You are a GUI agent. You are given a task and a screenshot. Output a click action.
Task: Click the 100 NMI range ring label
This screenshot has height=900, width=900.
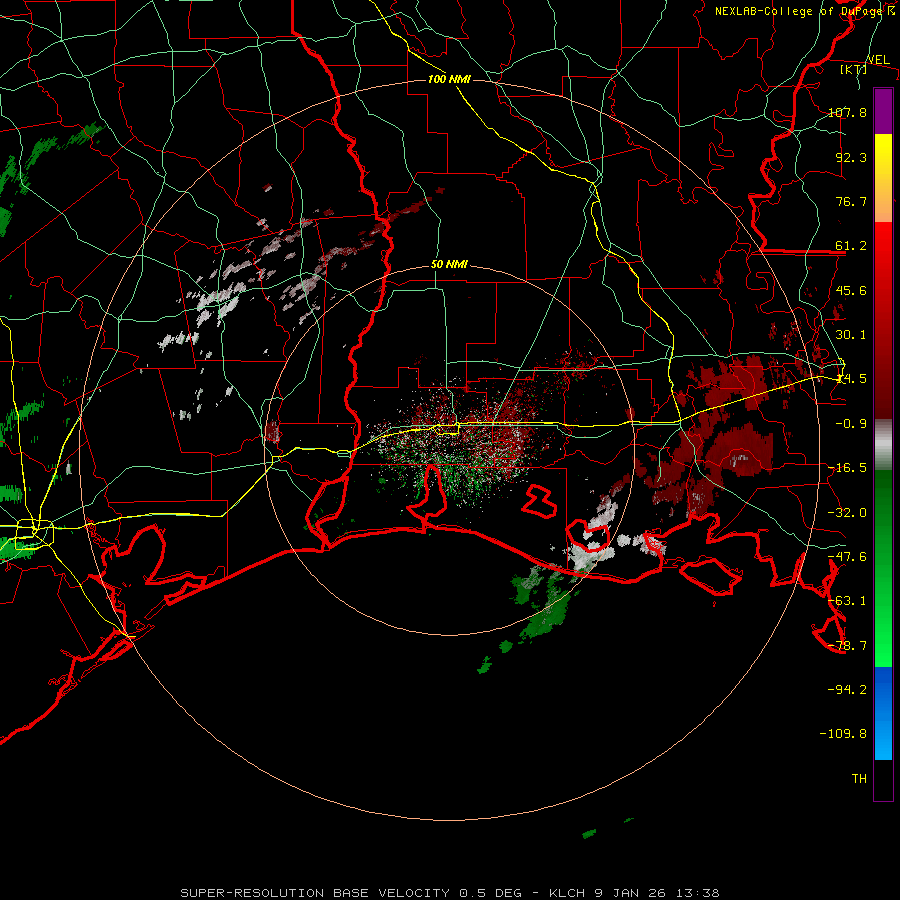pos(449,79)
